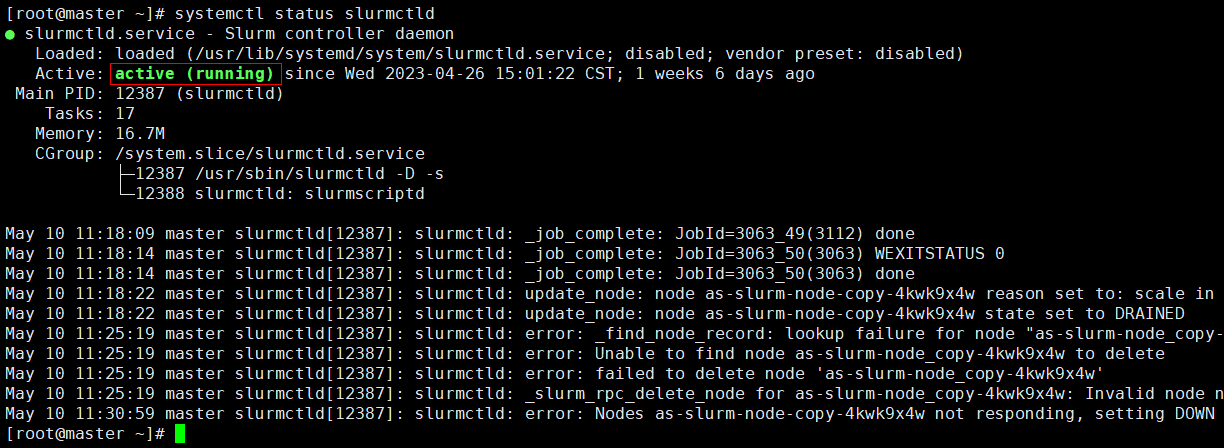Click the not responding, setting DOWN error line
1224x448 pixels.
[610, 414]
